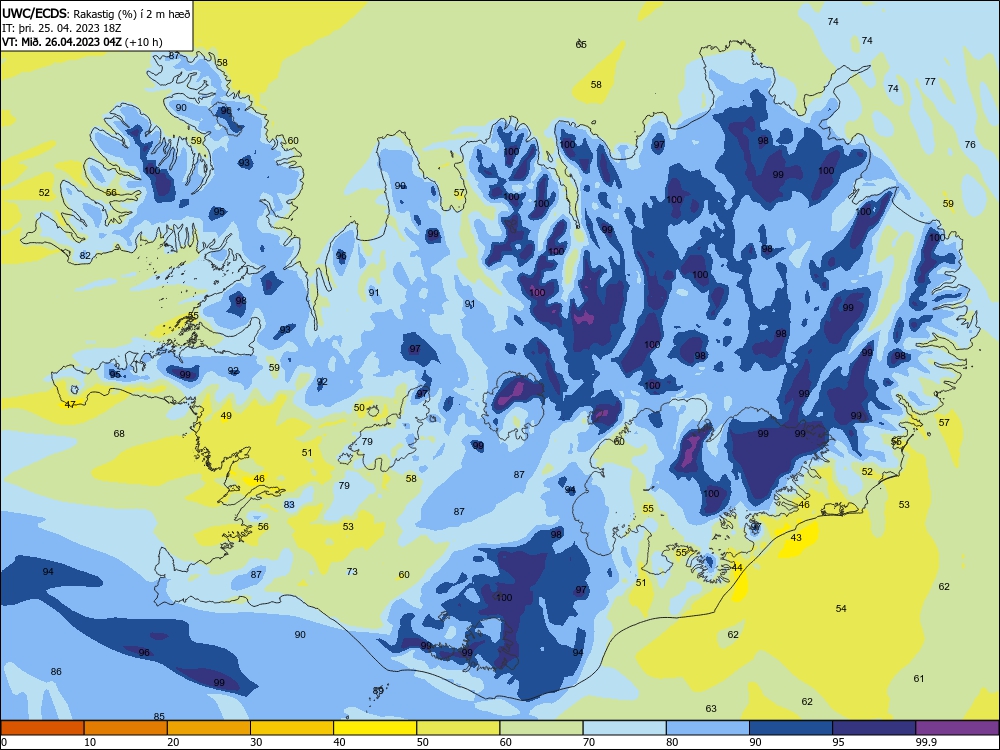Pick the indigo 95–99.9 legend swatch
This screenshot has width=1000, height=750.
coord(874,728)
